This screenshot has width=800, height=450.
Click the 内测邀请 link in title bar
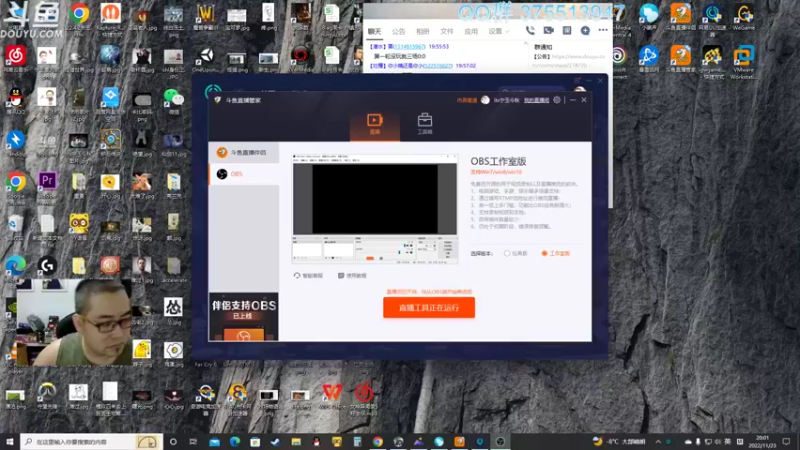pos(466,101)
